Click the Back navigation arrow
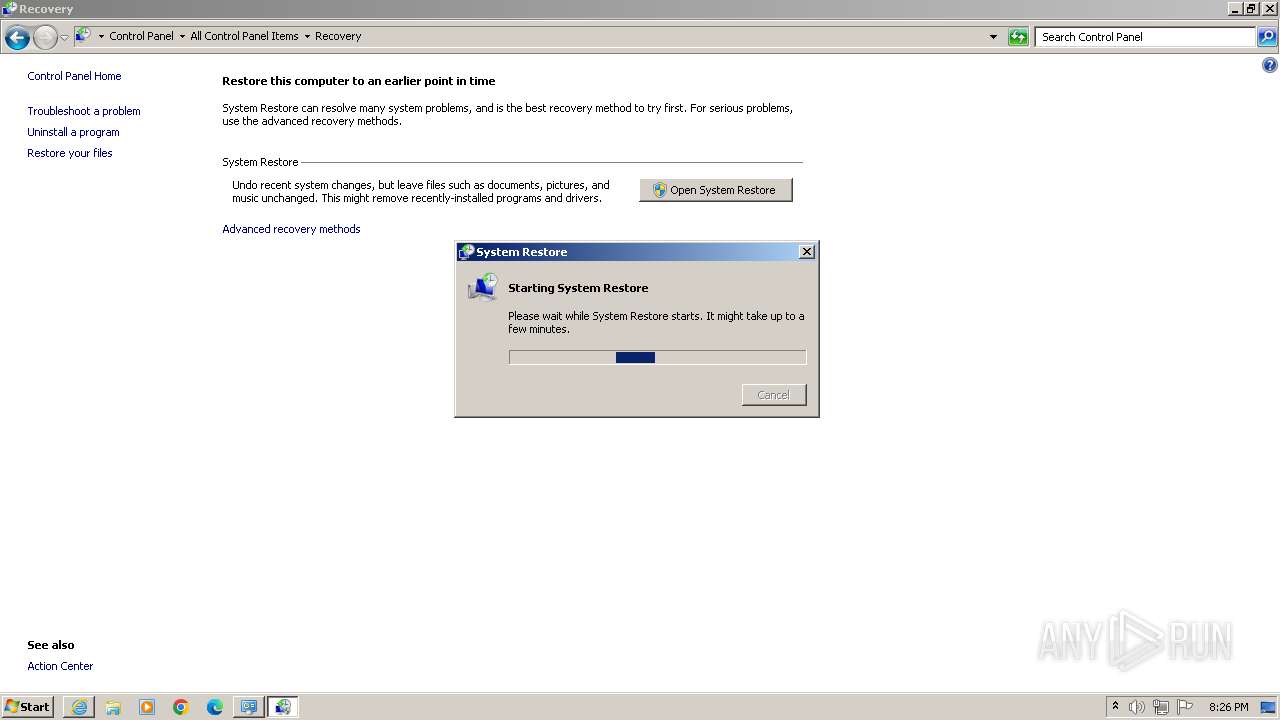Screen dimensions: 1280x720 pyautogui.click(x=17, y=37)
